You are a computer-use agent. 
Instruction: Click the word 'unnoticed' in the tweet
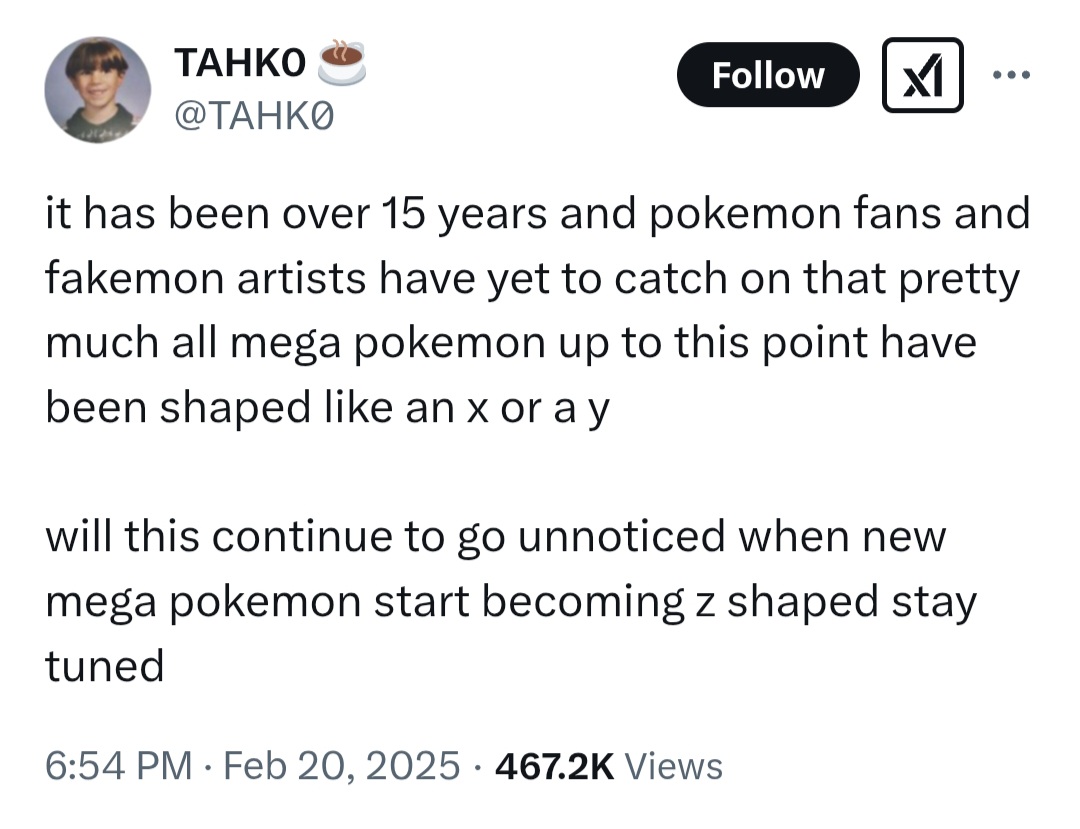(x=621, y=536)
